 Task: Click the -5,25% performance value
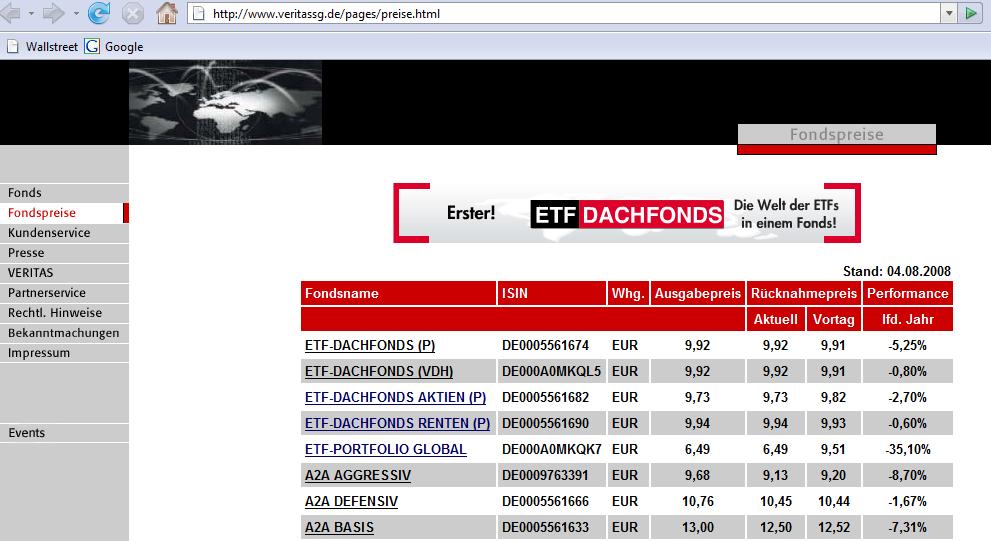(x=908, y=346)
